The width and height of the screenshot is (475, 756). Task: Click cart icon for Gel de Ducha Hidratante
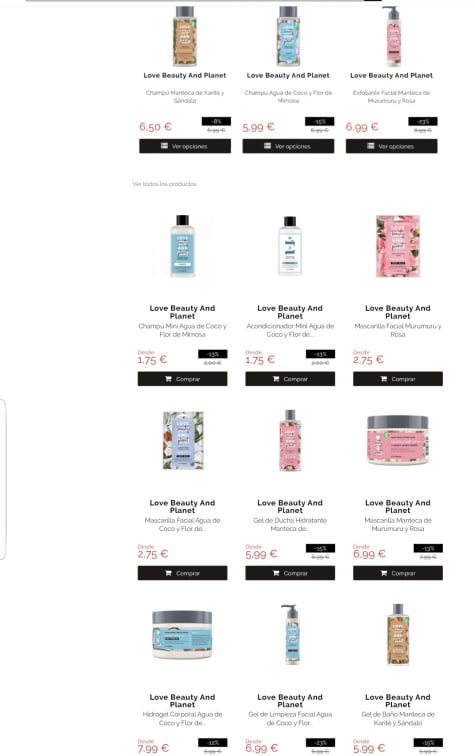click(276, 573)
